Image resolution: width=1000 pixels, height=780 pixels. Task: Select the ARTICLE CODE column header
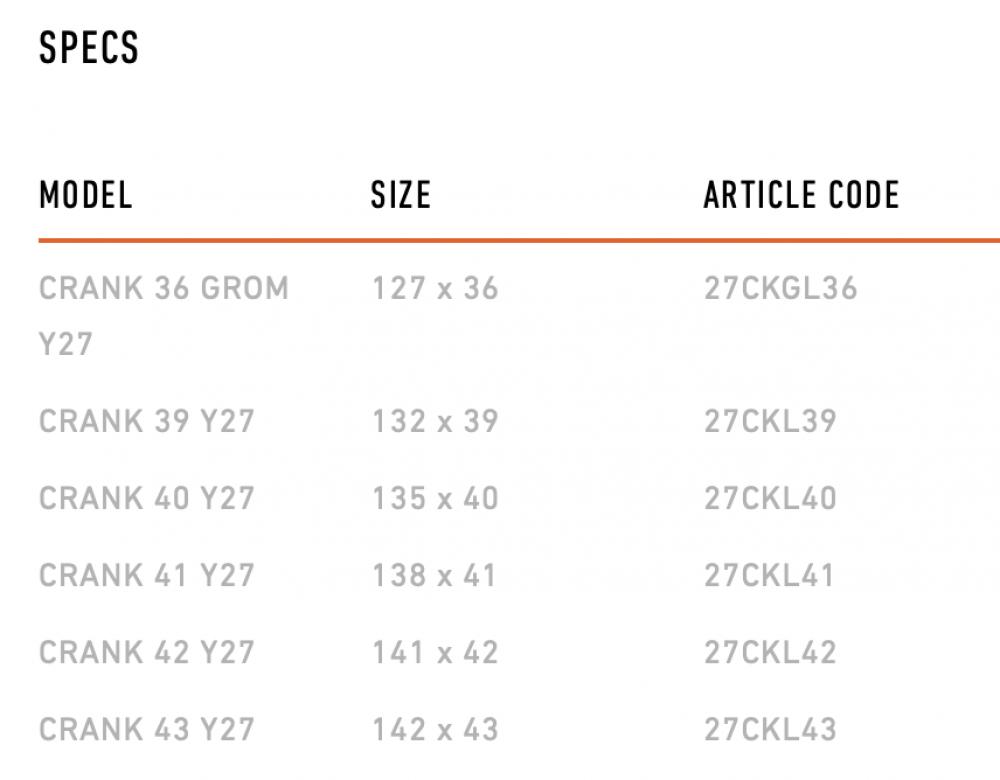click(802, 195)
